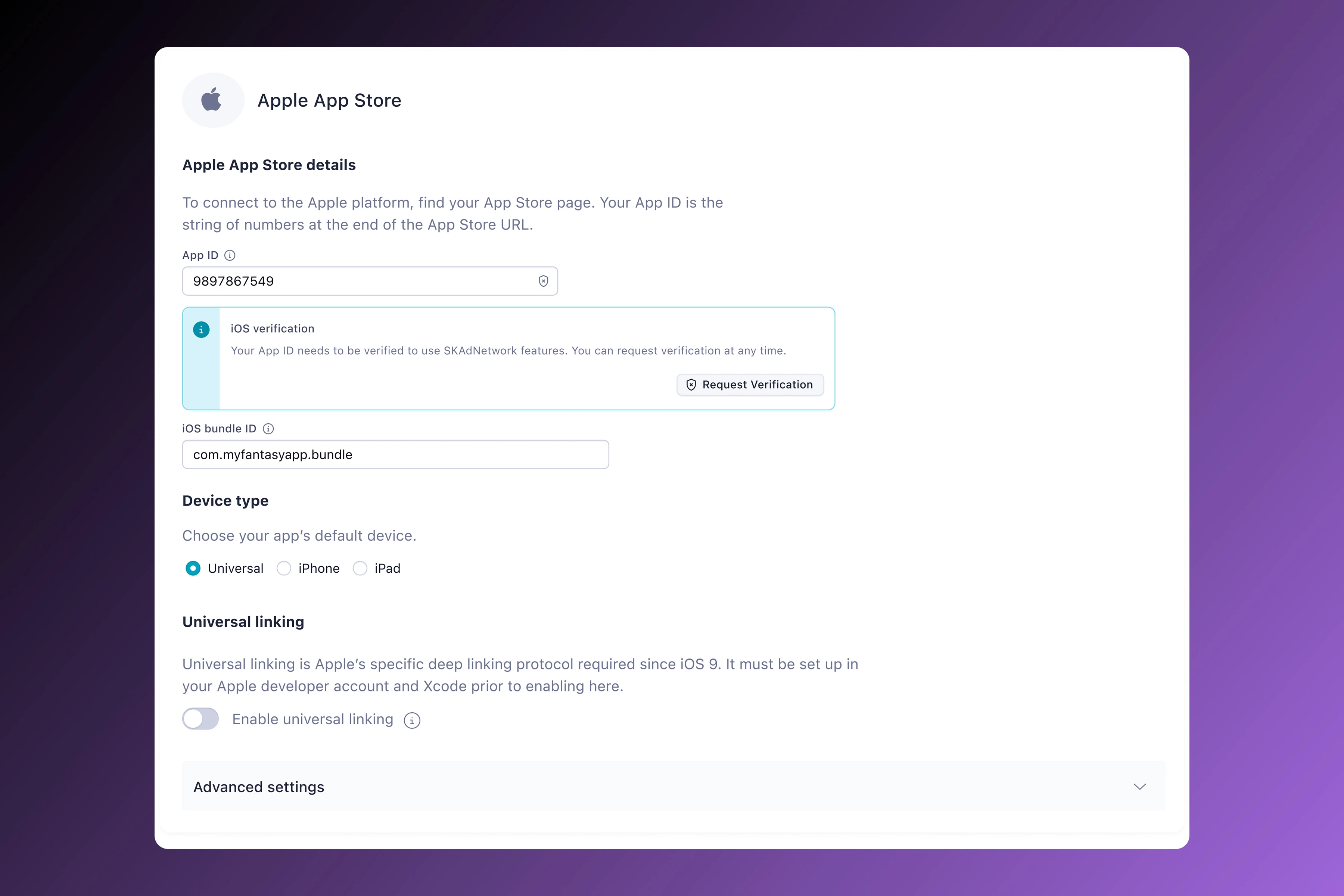Image resolution: width=1344 pixels, height=896 pixels.
Task: Select the Universal device type
Action: point(193,568)
